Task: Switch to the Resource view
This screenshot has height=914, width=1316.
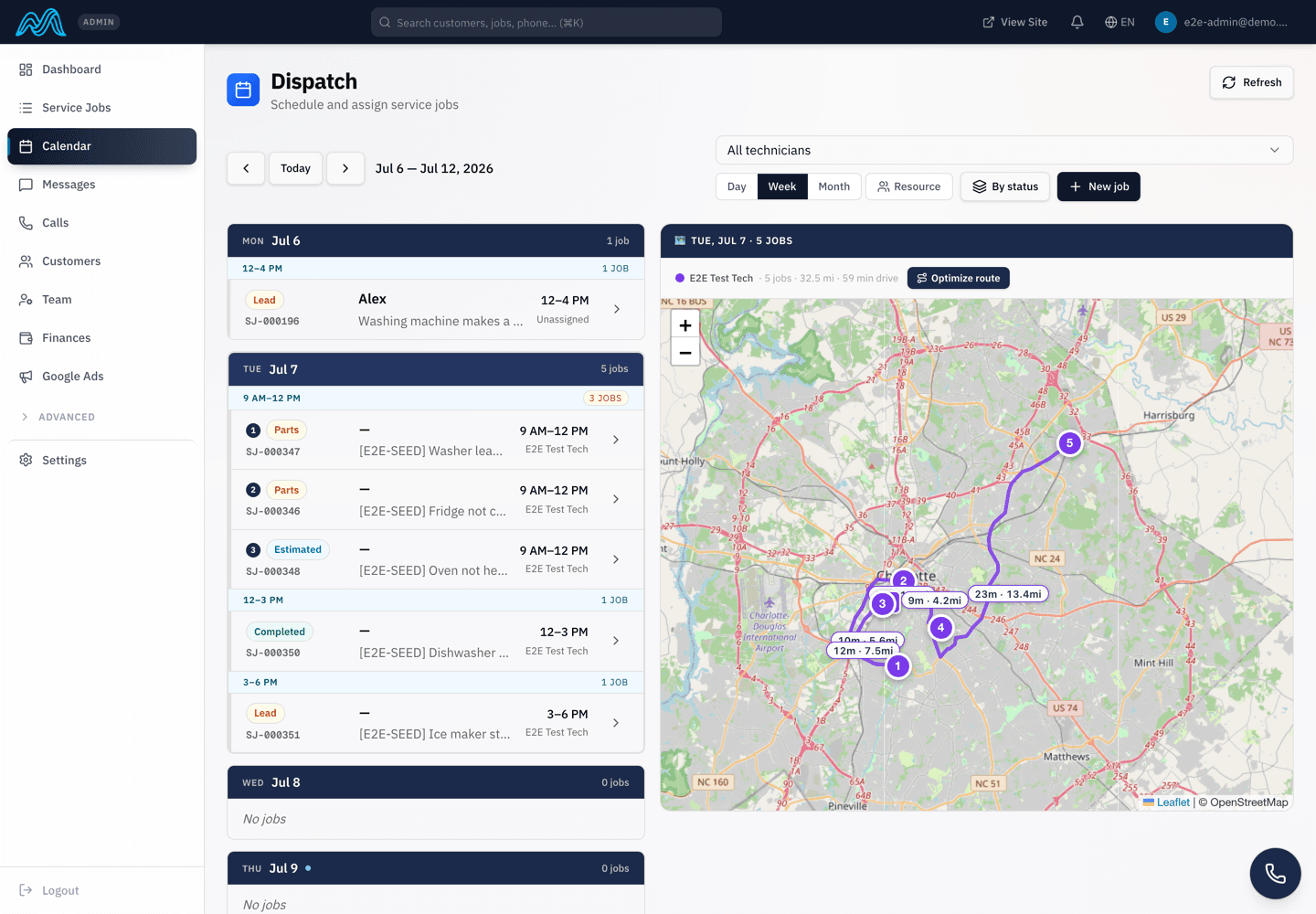Action: (909, 186)
